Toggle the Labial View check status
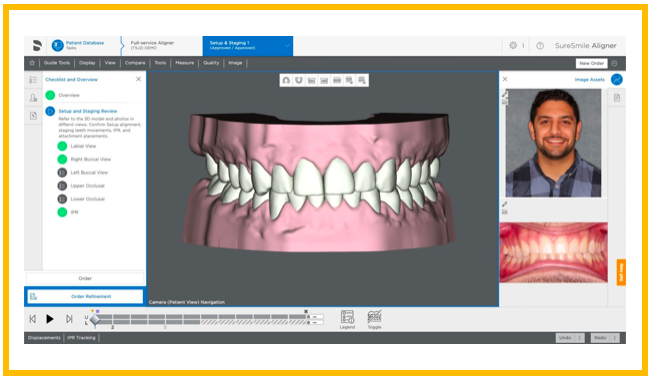The height and width of the screenshot is (379, 650). pyautogui.click(x=62, y=146)
